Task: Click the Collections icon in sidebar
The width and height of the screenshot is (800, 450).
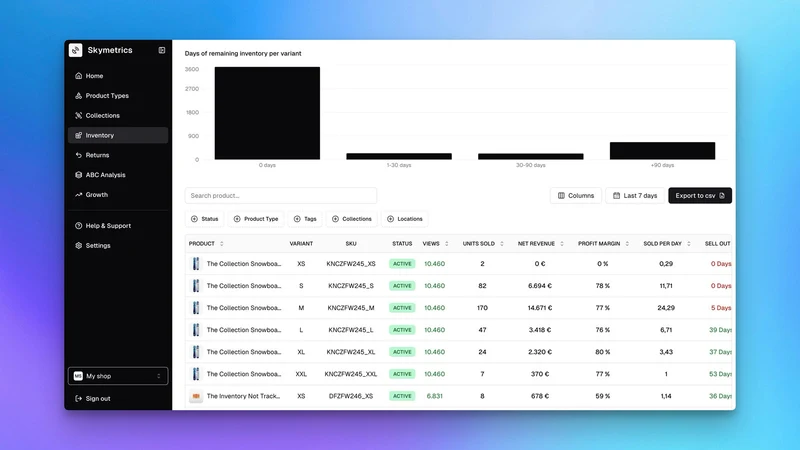Action: point(79,115)
